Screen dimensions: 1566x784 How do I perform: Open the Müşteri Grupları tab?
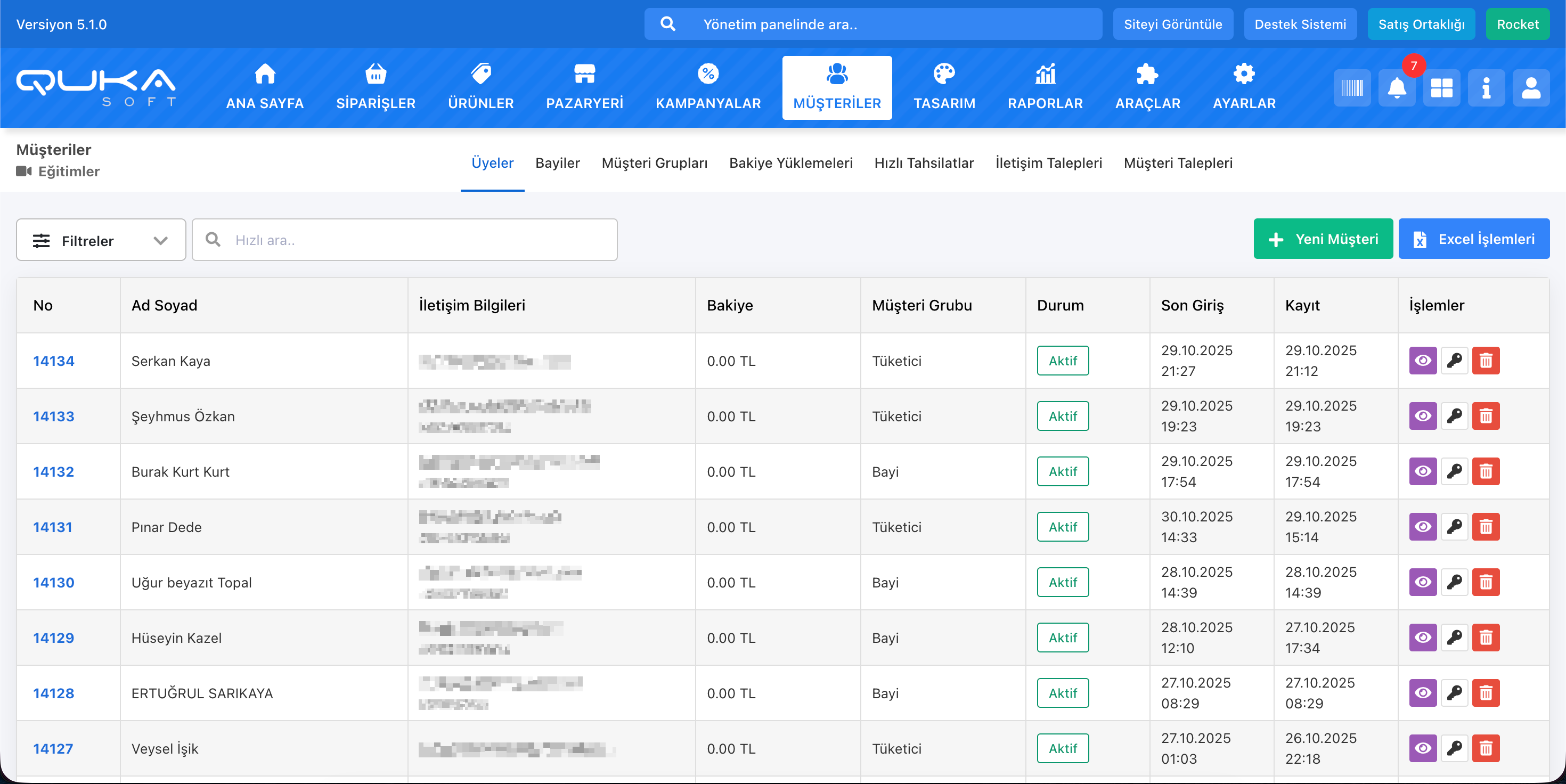pos(654,163)
